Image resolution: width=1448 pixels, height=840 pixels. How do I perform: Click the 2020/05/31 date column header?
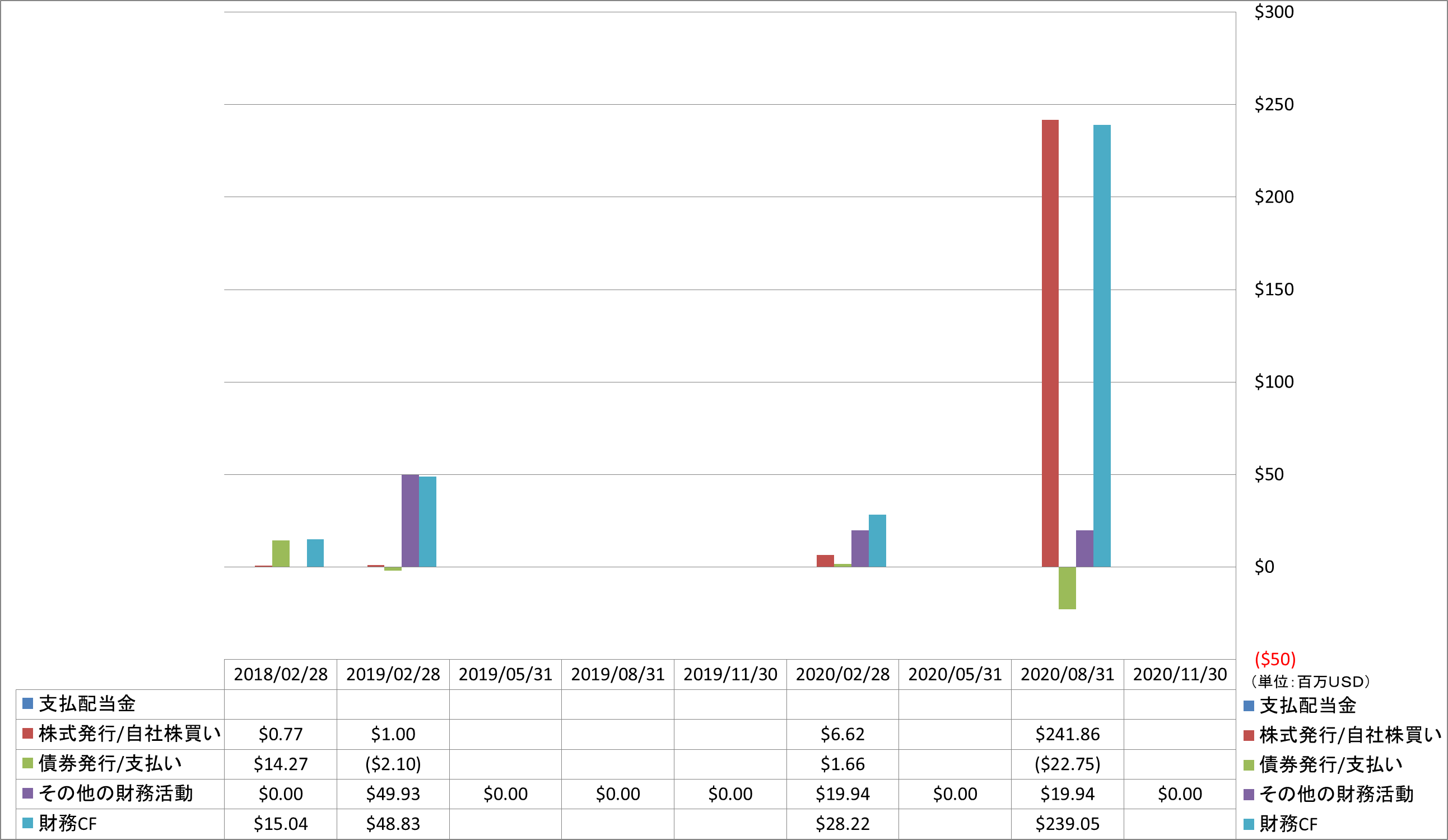(955, 674)
